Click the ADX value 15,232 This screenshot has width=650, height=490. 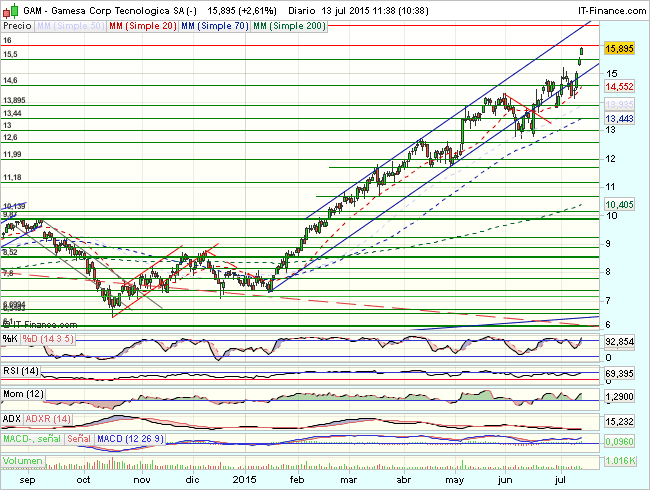tap(619, 422)
